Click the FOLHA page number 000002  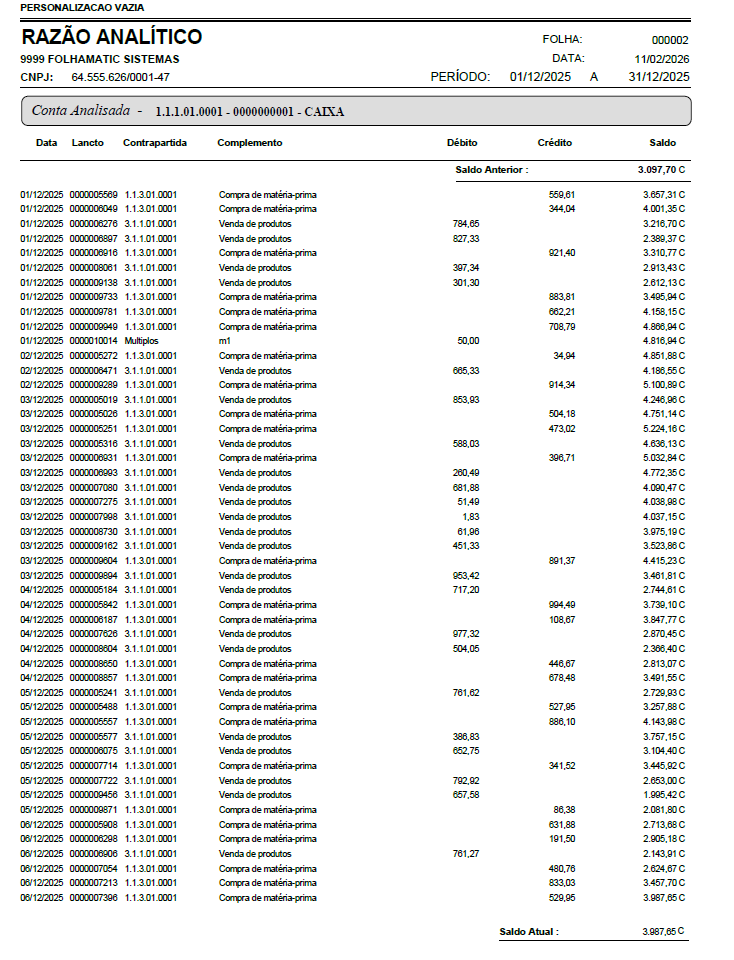669,40
